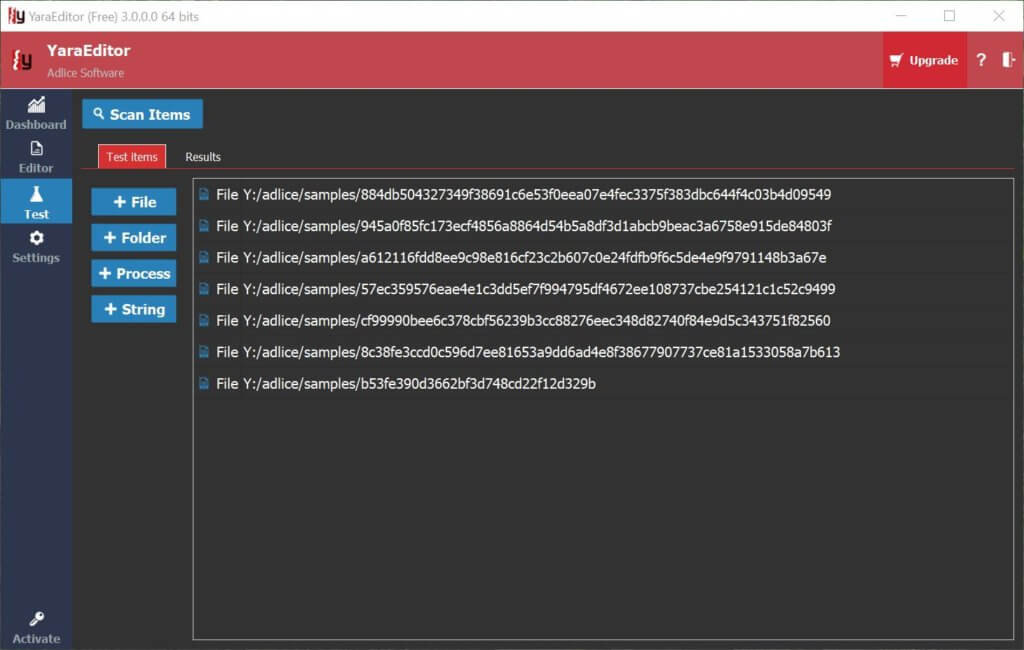Add a Process test item
Image resolution: width=1024 pixels, height=650 pixels.
pyautogui.click(x=134, y=274)
